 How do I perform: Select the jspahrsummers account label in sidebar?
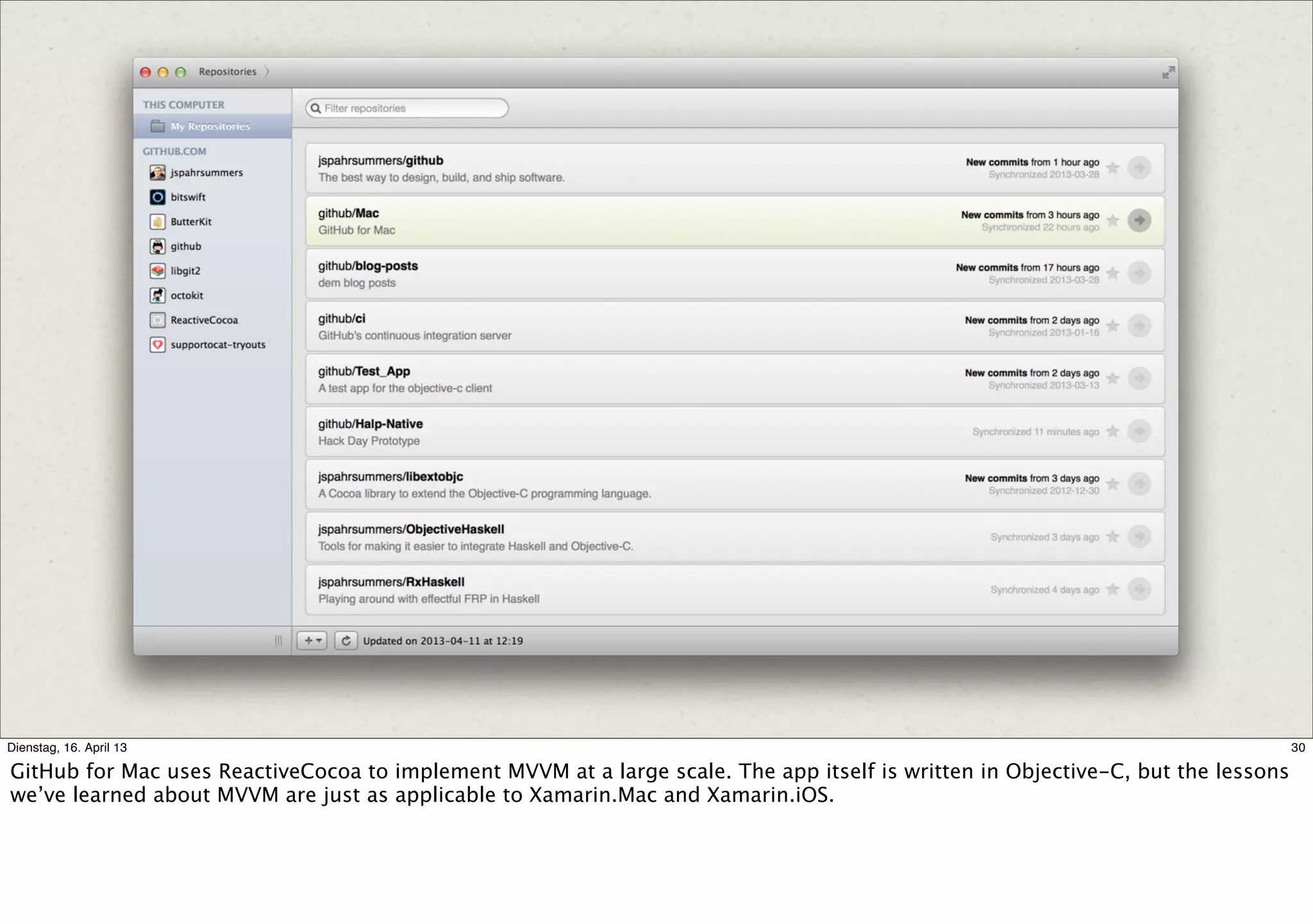tap(206, 173)
